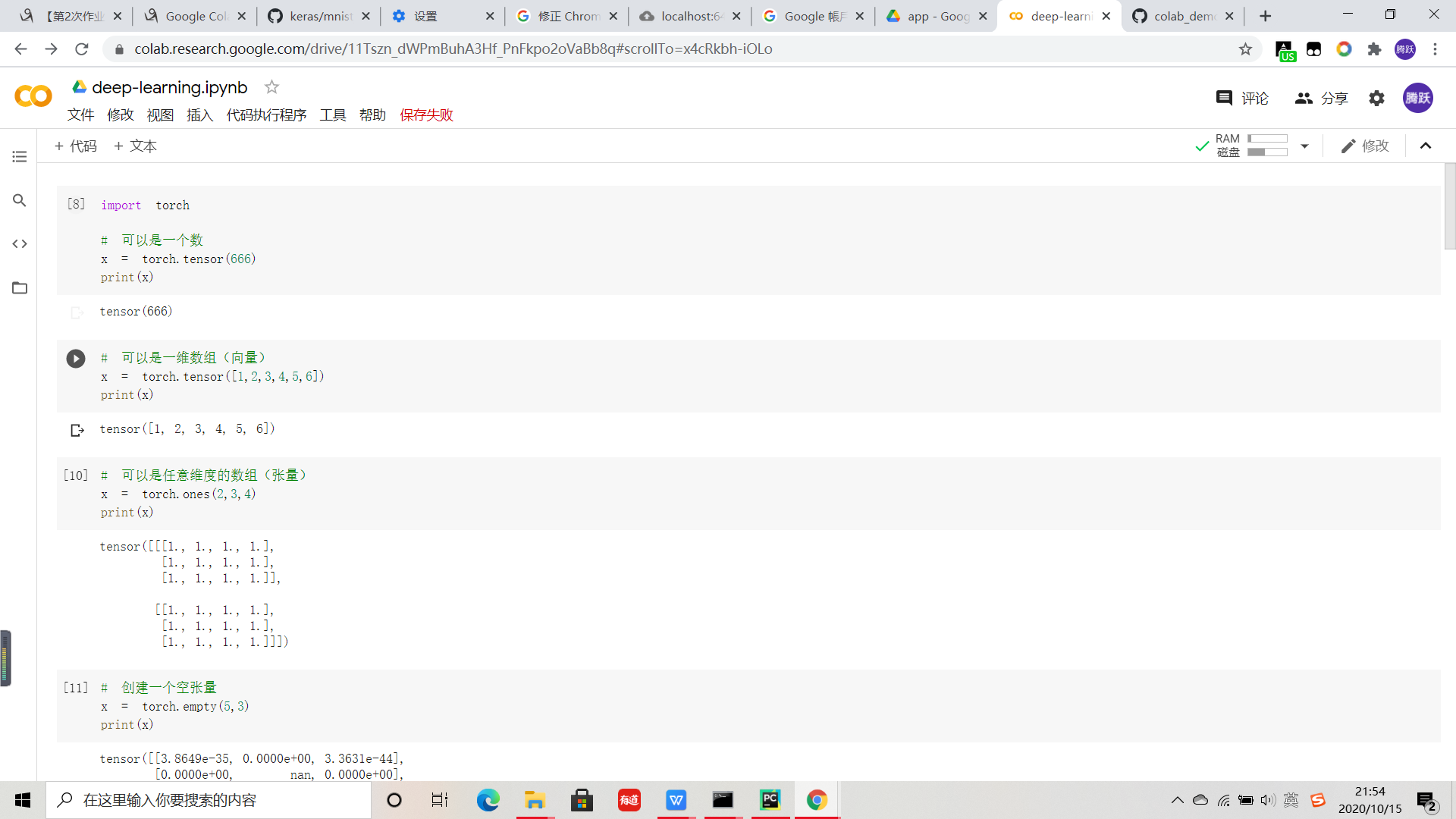This screenshot has height=819, width=1456.
Task: Expand the RAM/disk runtime dropdown
Action: click(x=1304, y=146)
